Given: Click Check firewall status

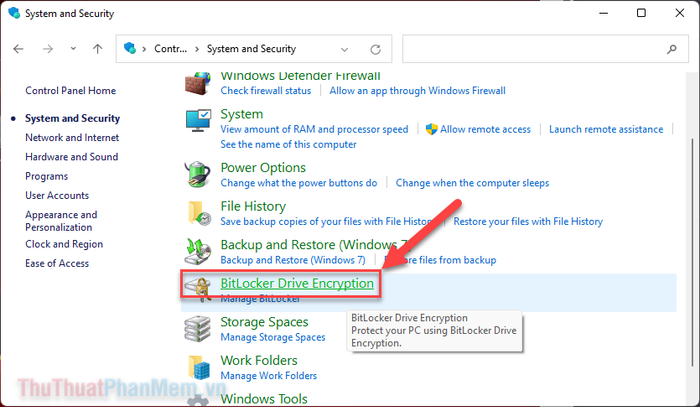Looking at the screenshot, I should (266, 91).
